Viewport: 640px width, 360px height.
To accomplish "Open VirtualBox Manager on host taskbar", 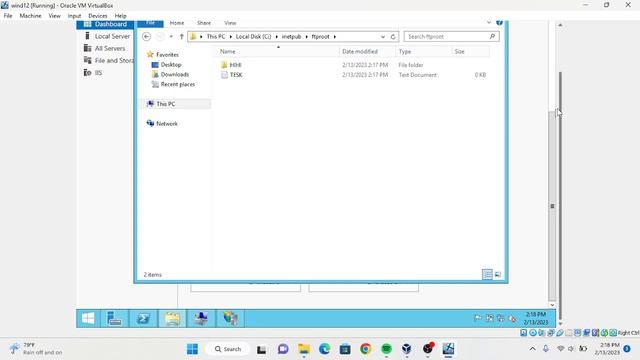I will 407,349.
